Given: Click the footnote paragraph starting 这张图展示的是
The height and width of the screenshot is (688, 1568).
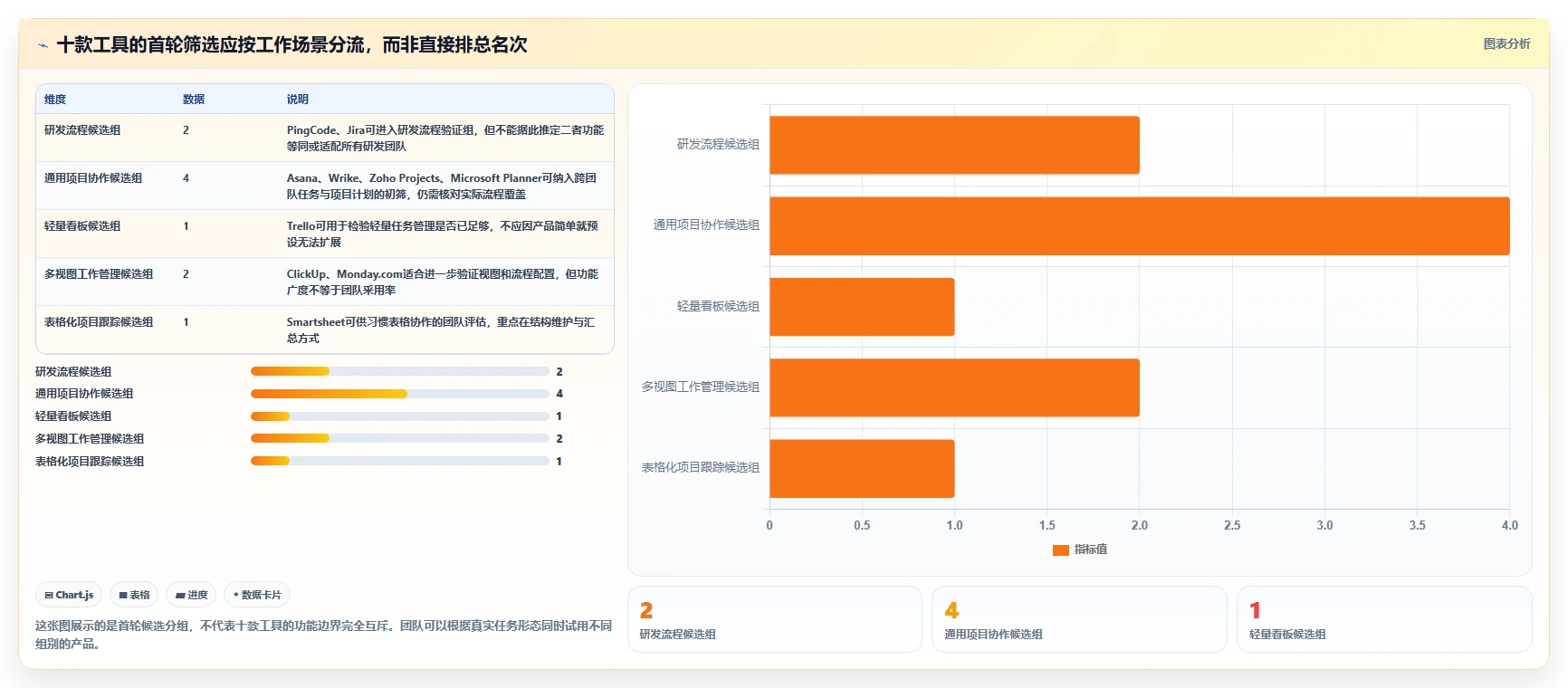Looking at the screenshot, I should click(x=323, y=635).
